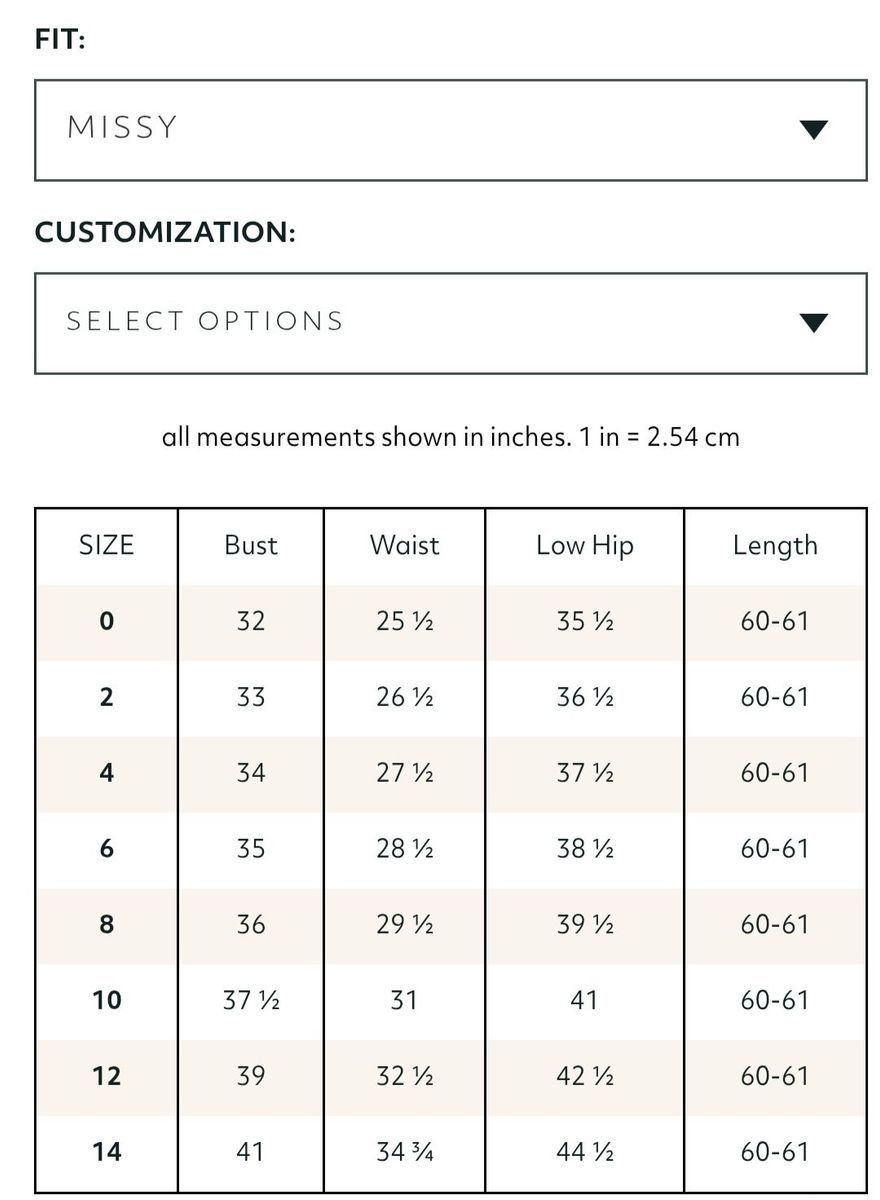This screenshot has height=1200, width=880.
Task: Click the size 12 length value
Action: 775,1076
